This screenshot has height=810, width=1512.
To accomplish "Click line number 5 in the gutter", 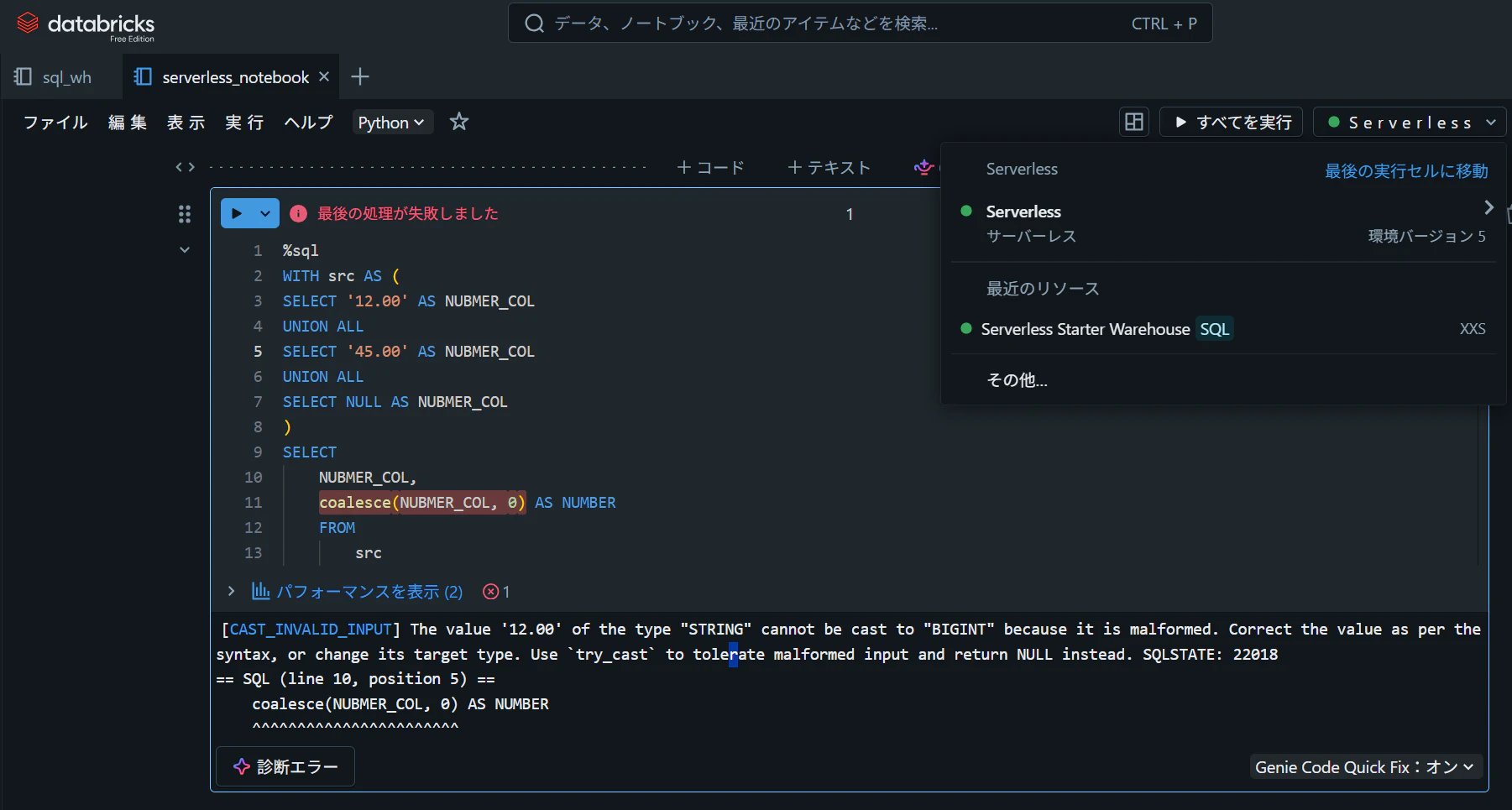I will (258, 351).
